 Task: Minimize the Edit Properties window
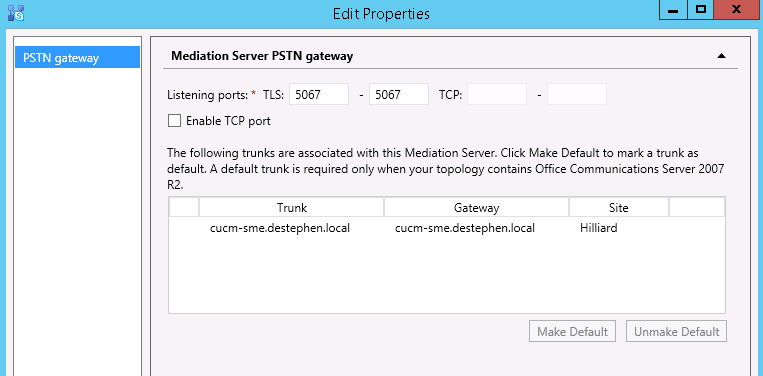tap(673, 10)
